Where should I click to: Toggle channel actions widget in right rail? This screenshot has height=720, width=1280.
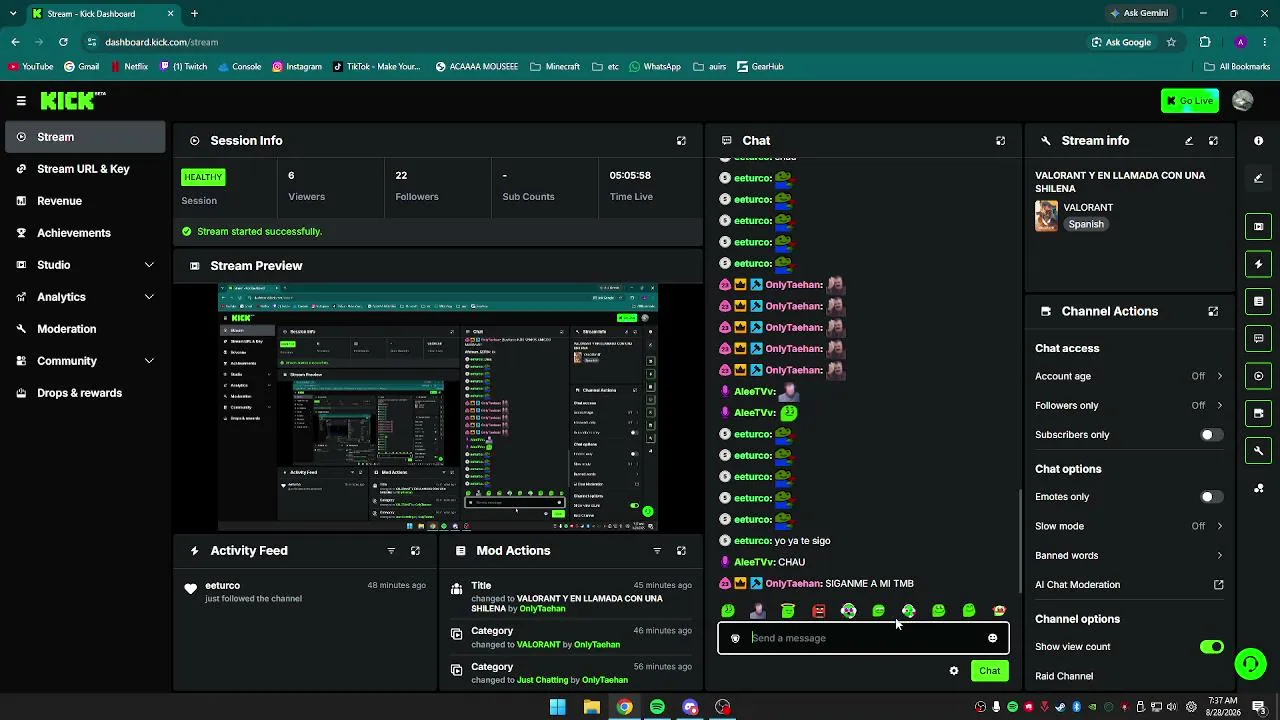click(1258, 413)
